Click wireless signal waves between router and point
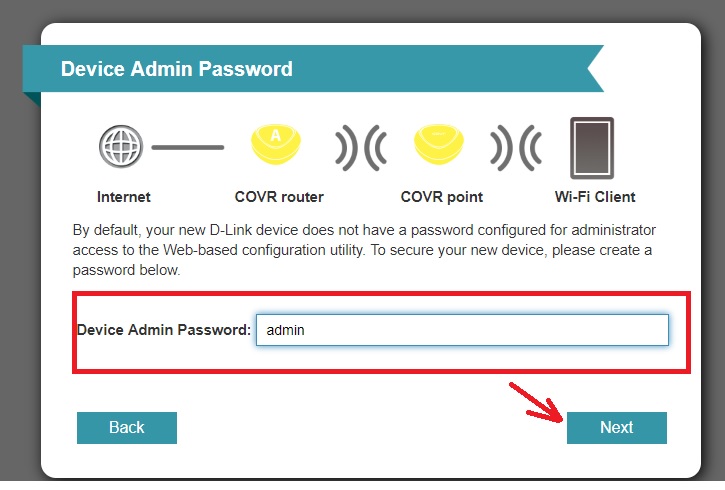 pos(360,148)
